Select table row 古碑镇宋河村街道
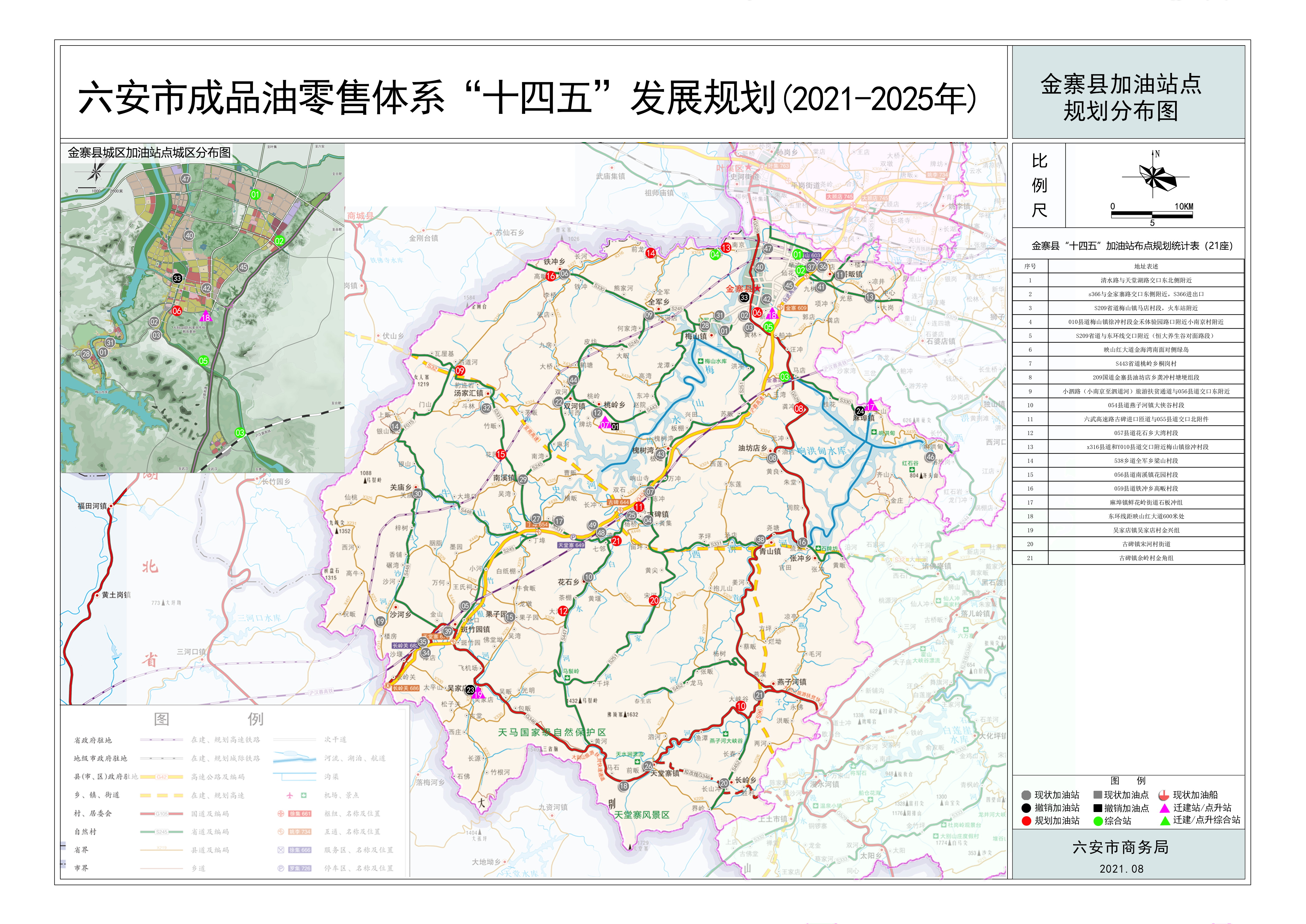The height and width of the screenshot is (924, 1306). point(1128,543)
